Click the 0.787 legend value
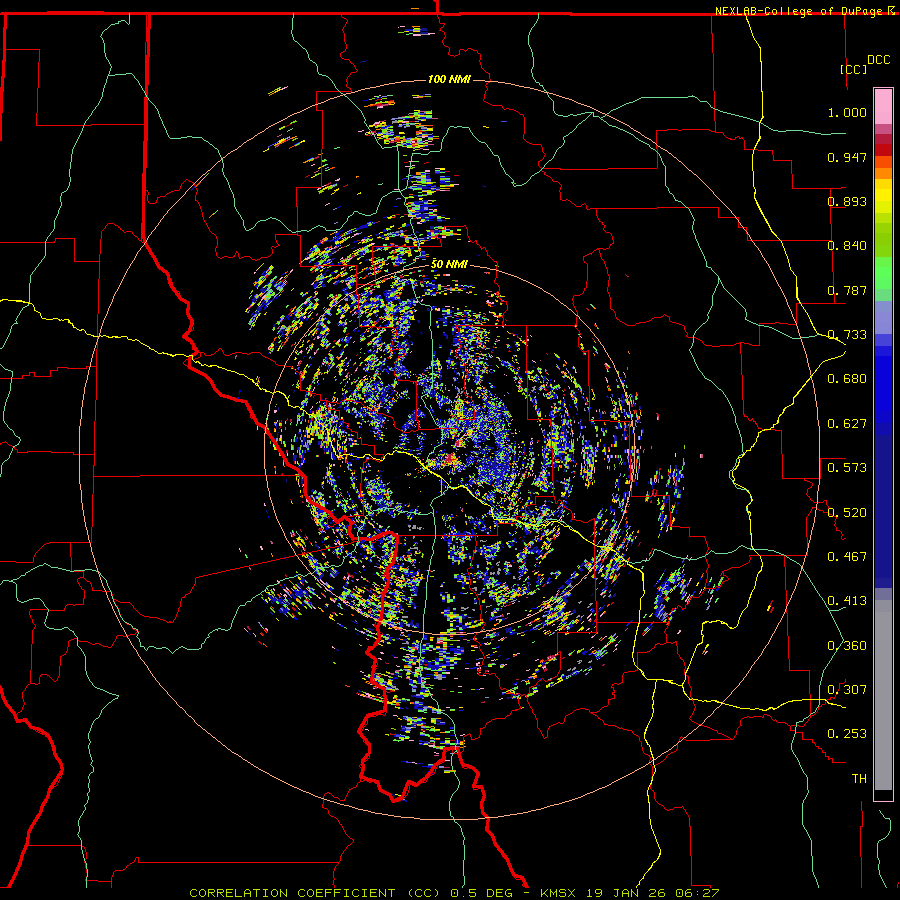This screenshot has height=900, width=900. point(847,290)
